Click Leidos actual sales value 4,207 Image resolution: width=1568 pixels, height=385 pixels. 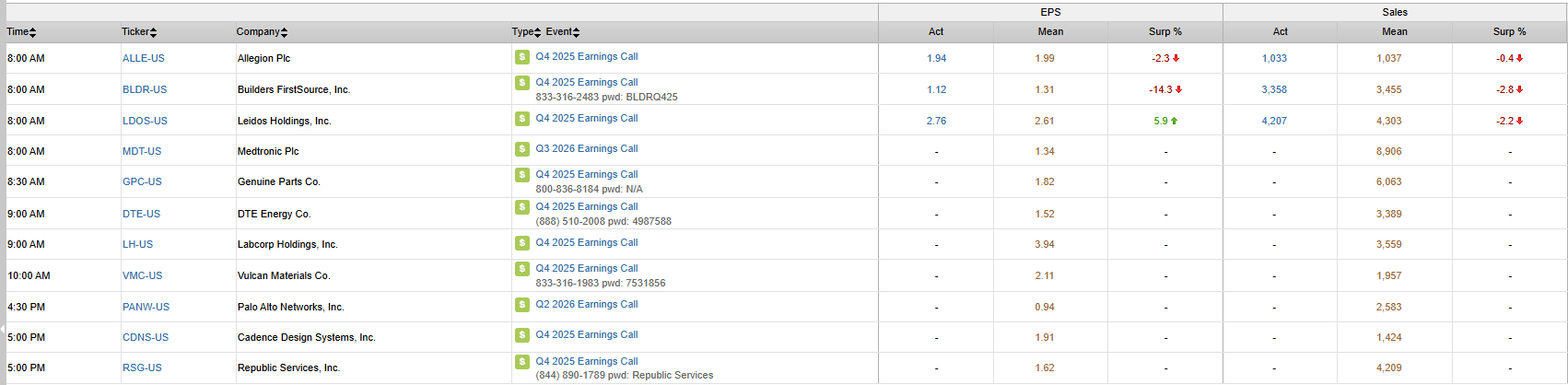point(1274,121)
